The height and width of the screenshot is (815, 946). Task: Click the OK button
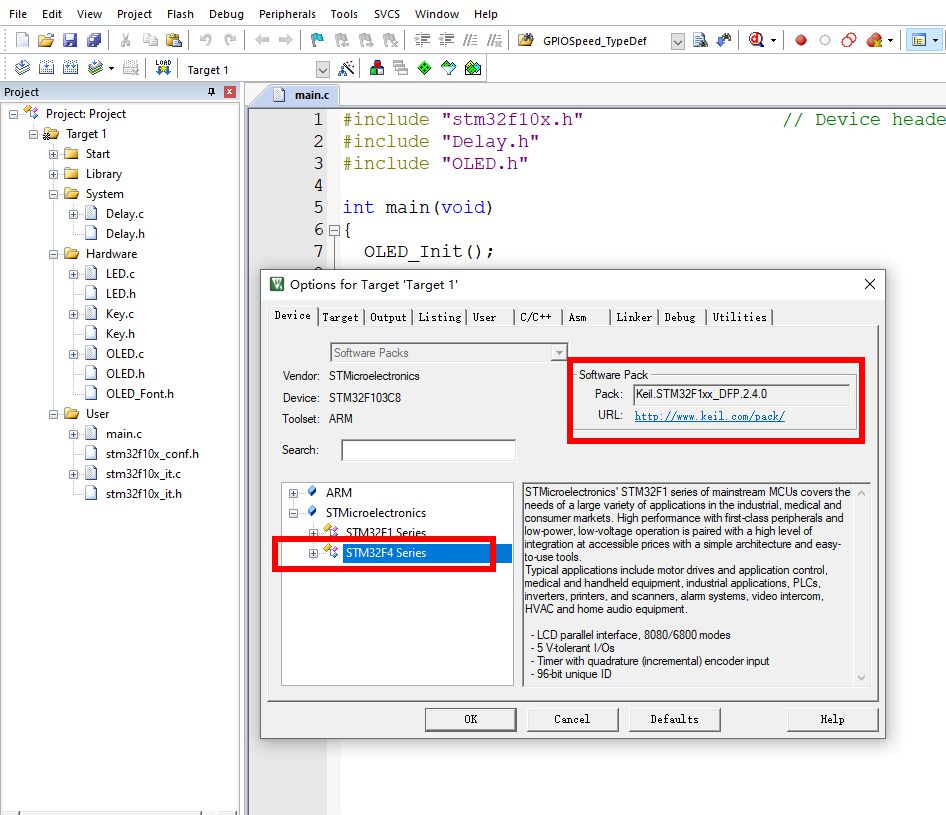[x=471, y=719]
